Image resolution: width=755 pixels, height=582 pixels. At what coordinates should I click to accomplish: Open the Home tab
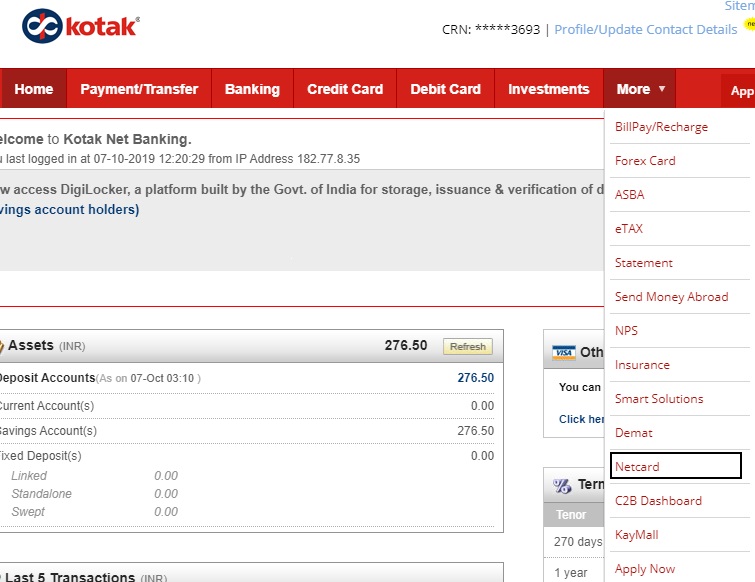tap(34, 89)
